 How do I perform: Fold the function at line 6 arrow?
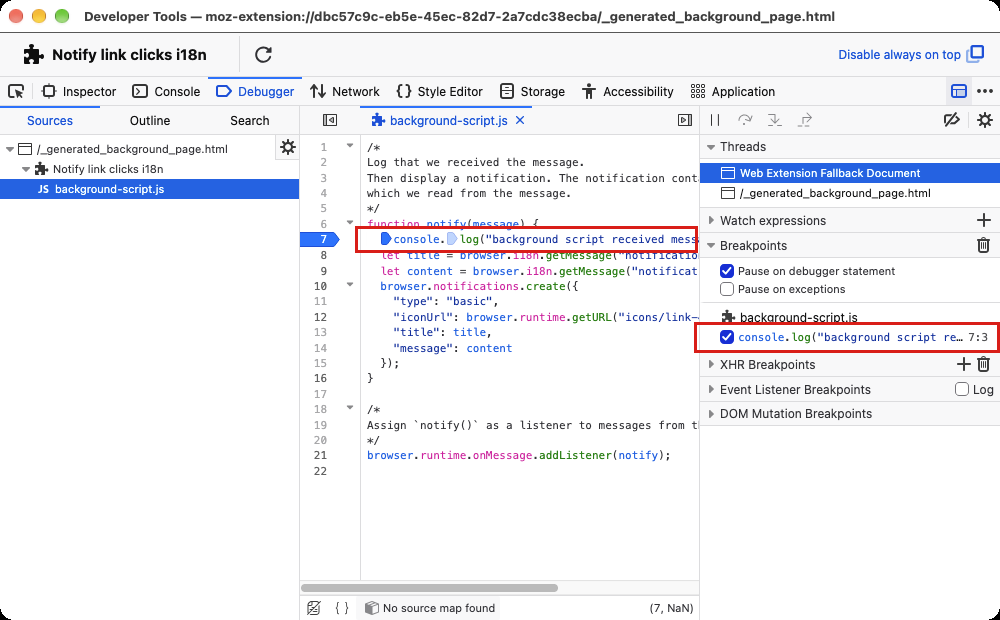point(349,223)
